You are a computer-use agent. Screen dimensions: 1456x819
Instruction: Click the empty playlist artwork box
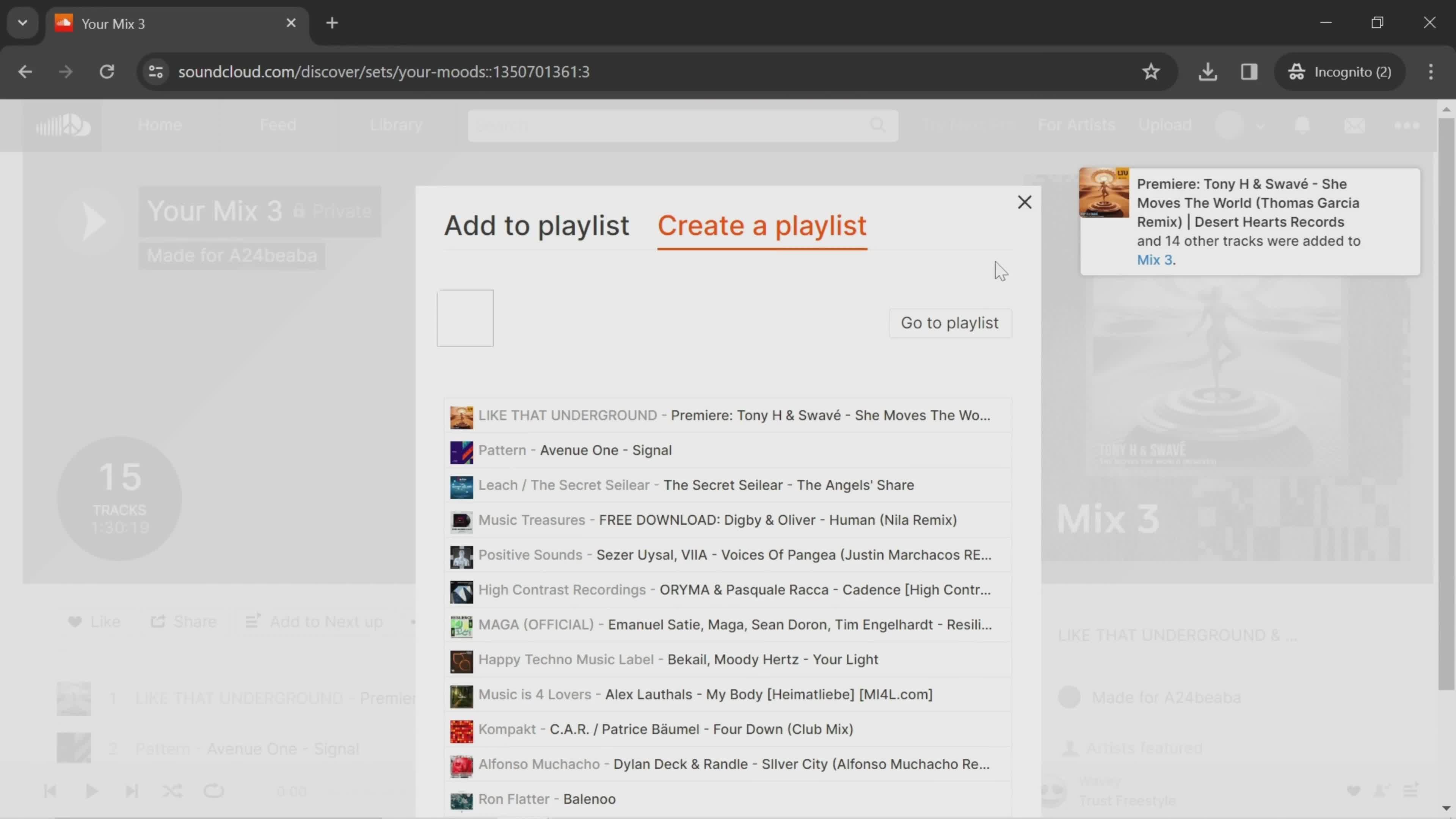coord(464,318)
